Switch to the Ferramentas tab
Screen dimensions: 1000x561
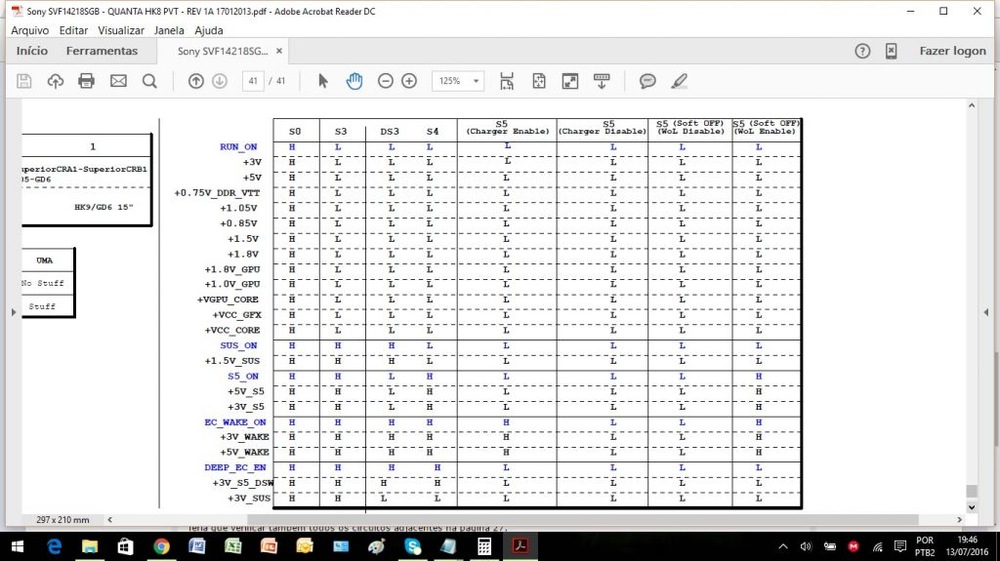[x=102, y=51]
